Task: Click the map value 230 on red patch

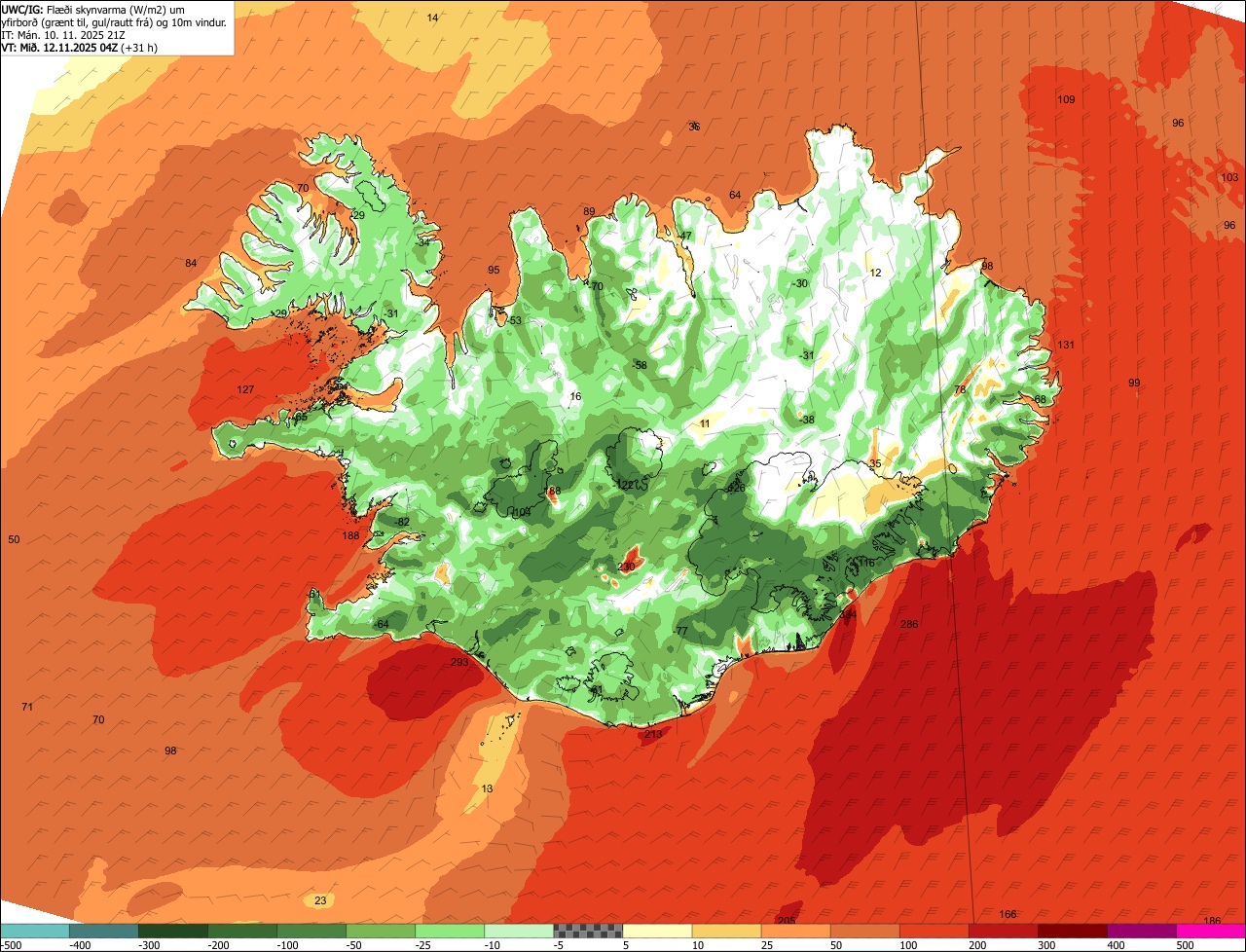Action: pyautogui.click(x=626, y=567)
